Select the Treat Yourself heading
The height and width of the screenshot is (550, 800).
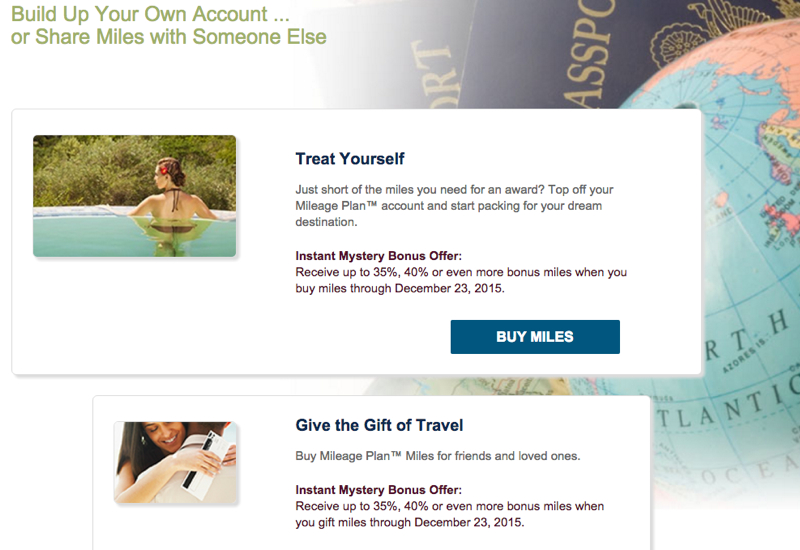(x=349, y=159)
